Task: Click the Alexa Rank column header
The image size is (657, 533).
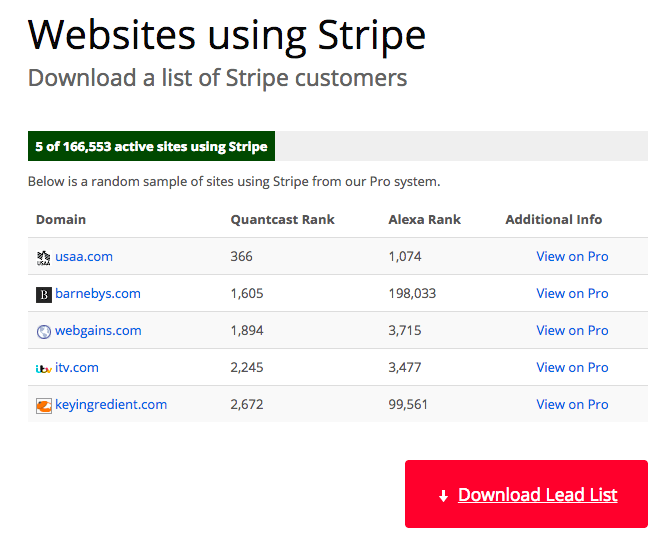Action: tap(424, 220)
